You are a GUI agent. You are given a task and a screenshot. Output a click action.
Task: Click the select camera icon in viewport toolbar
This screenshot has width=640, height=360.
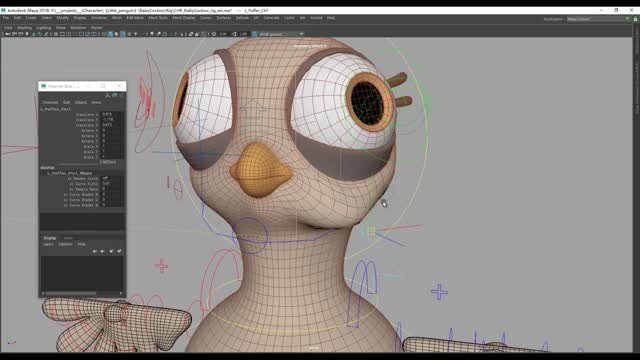[8, 34]
